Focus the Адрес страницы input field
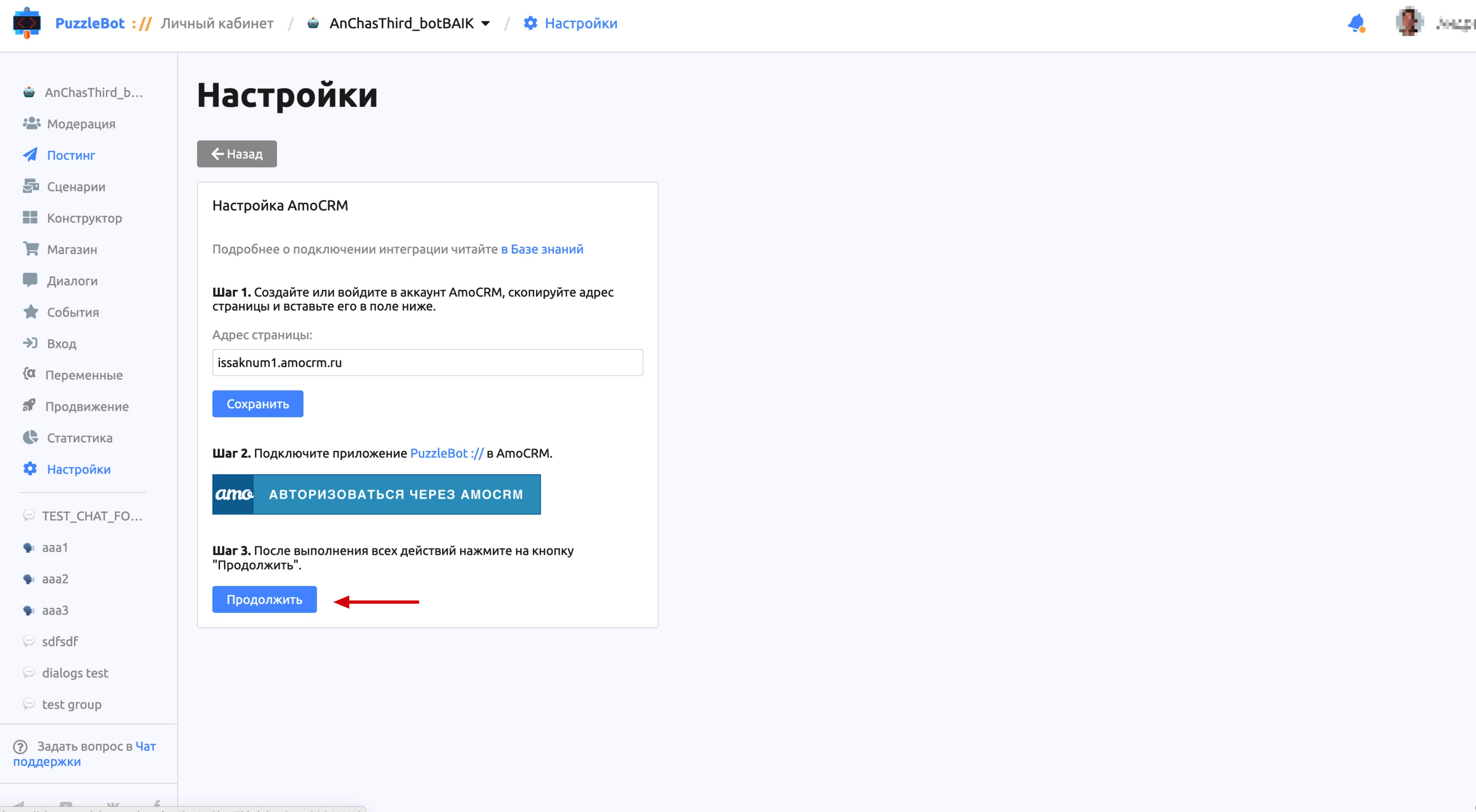The image size is (1476, 812). tap(427, 363)
